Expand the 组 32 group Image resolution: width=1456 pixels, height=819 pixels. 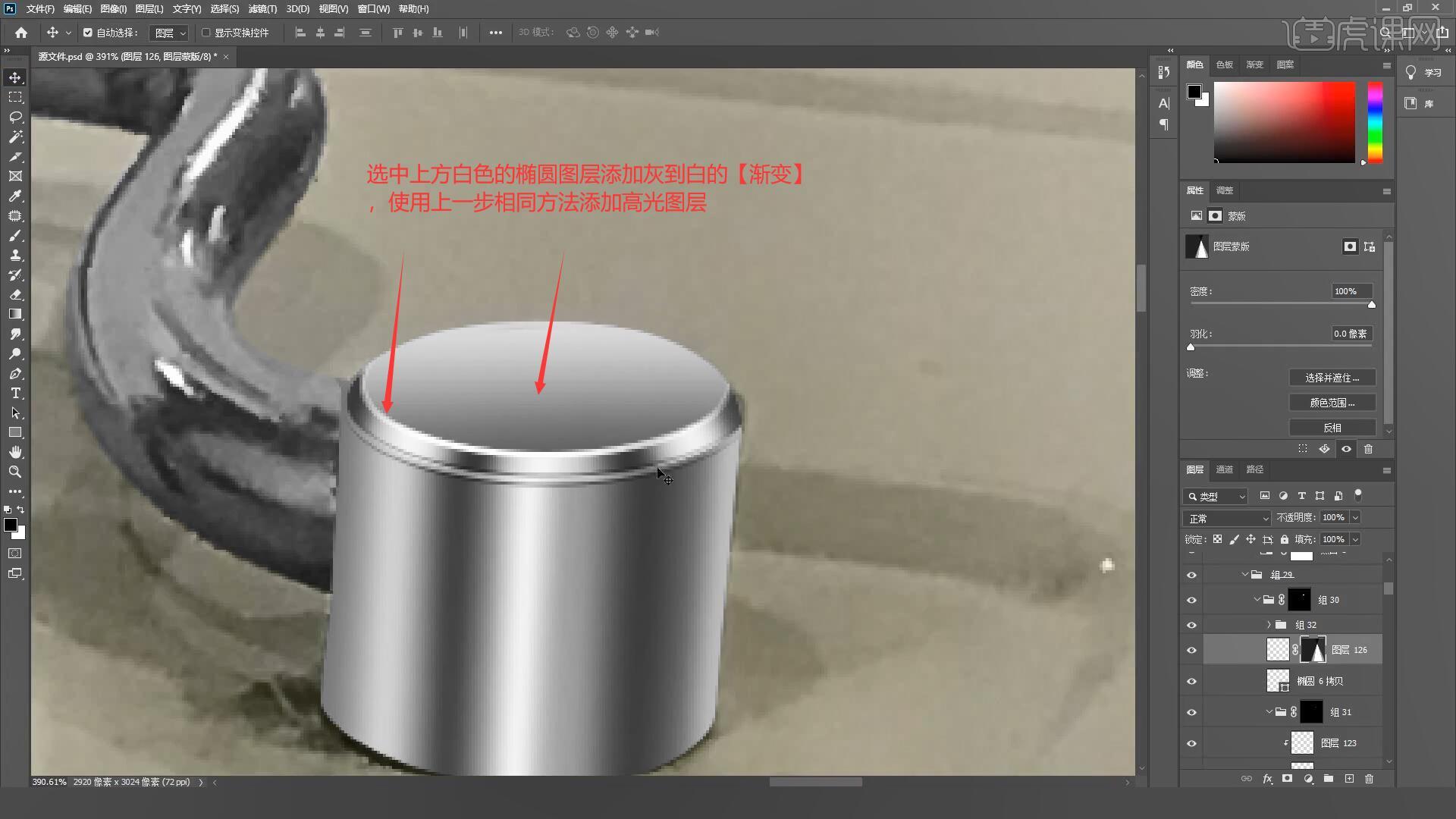(1269, 625)
